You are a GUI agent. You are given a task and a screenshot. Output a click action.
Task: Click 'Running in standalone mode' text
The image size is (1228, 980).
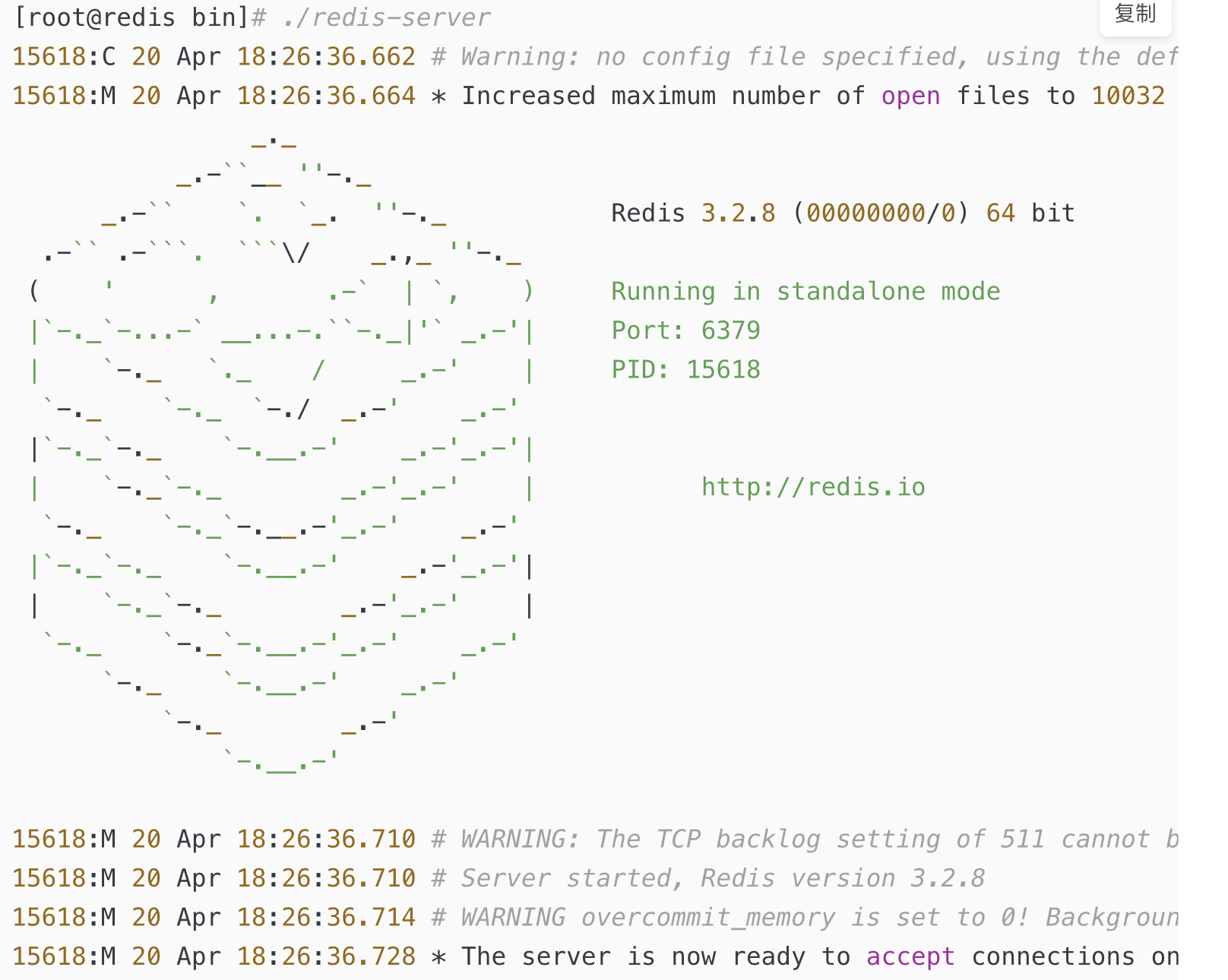coord(805,291)
